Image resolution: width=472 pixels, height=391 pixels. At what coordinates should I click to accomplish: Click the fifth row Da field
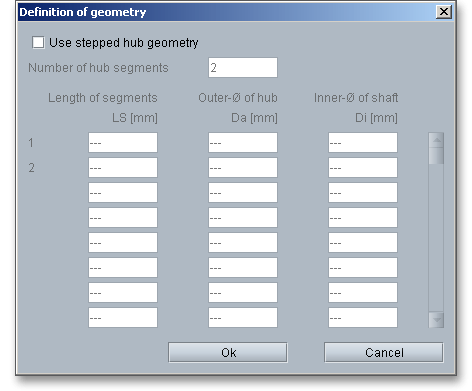[243, 243]
